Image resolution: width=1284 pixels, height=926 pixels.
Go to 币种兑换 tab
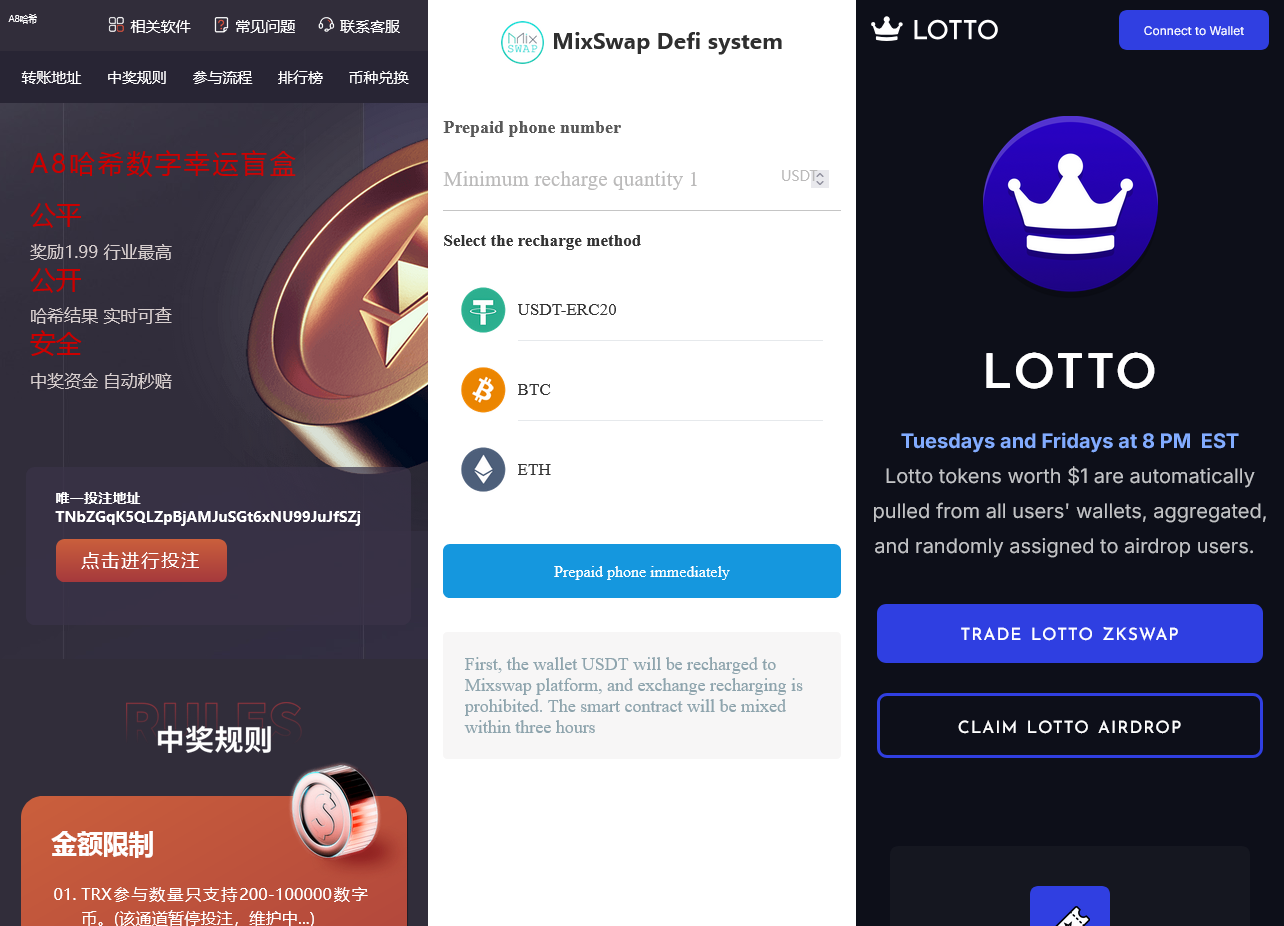(378, 77)
